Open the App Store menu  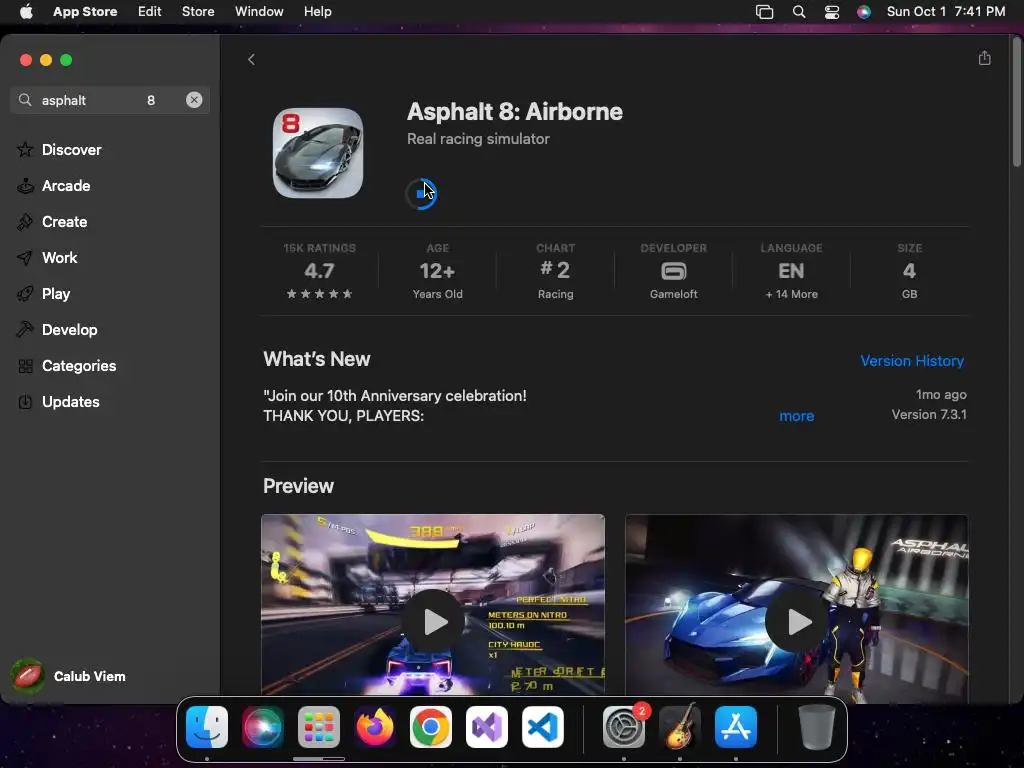85,12
